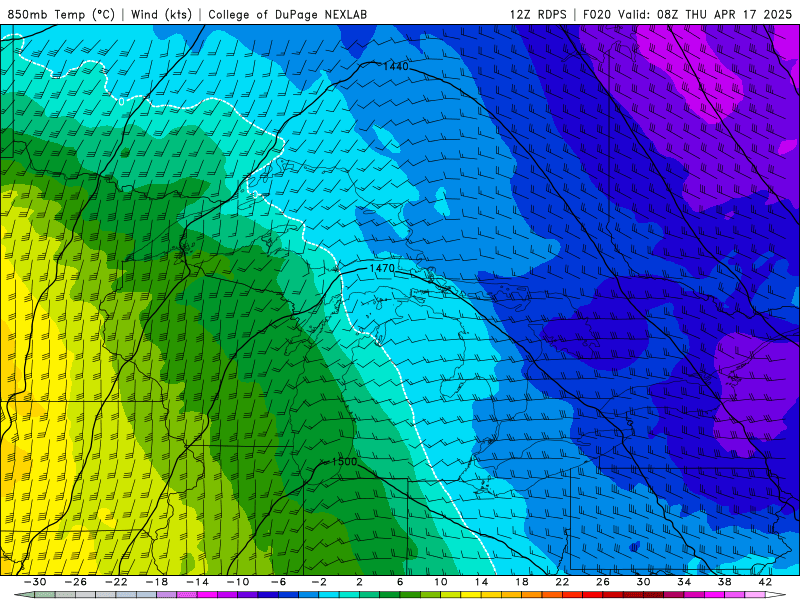Viewport: 800px width, 600px height.
Task: Click the -10 temperature scale label
Action: (238, 582)
